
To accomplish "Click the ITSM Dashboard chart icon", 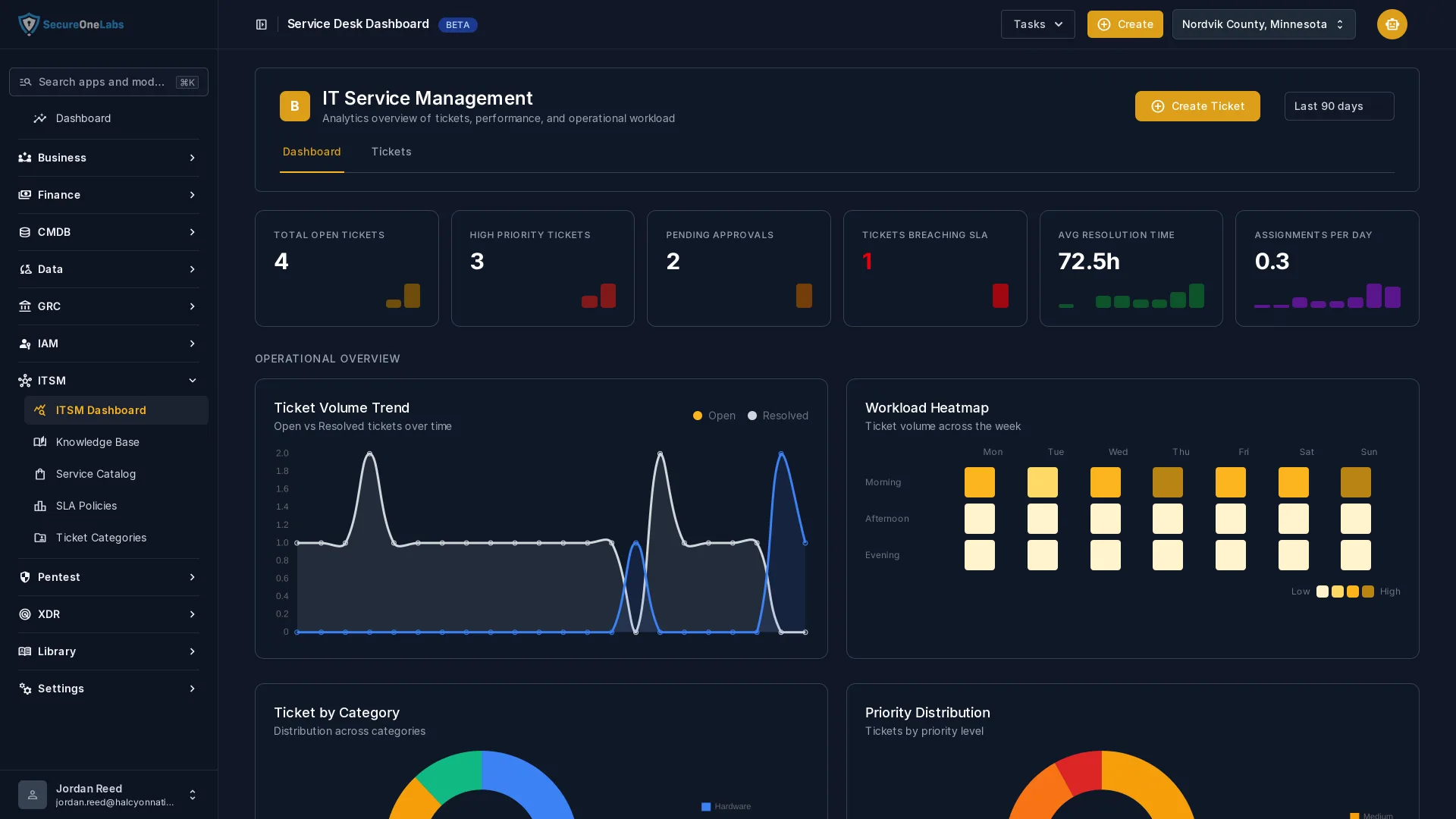I will pos(40,410).
